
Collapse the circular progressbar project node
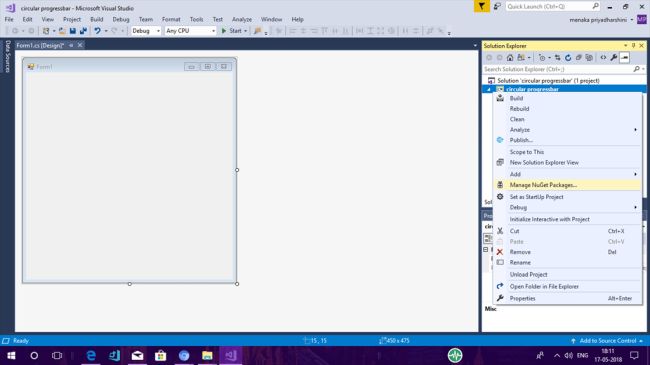(489, 89)
